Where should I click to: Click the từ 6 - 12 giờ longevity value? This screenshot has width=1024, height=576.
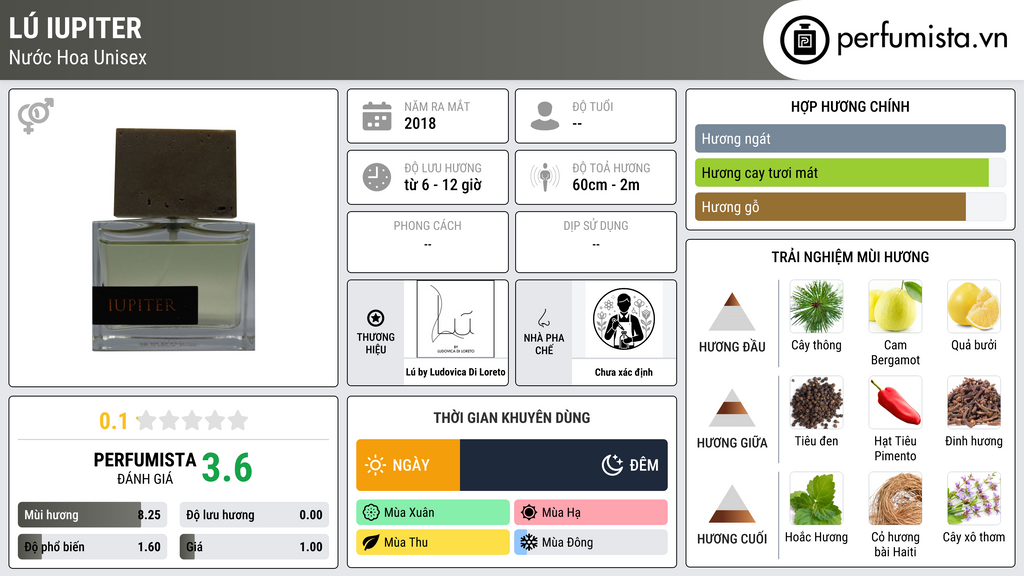443,185
